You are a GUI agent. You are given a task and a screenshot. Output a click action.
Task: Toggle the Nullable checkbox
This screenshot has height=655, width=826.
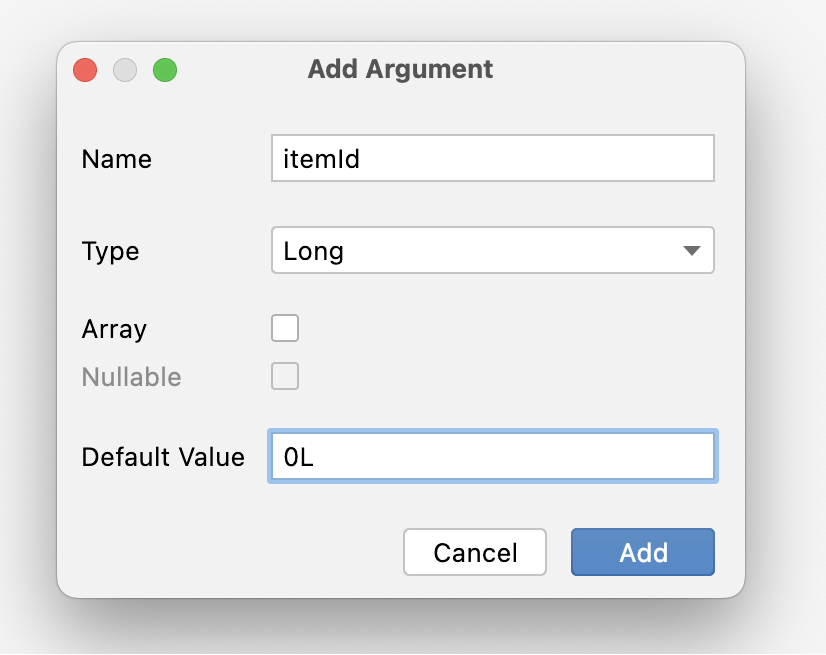(285, 377)
